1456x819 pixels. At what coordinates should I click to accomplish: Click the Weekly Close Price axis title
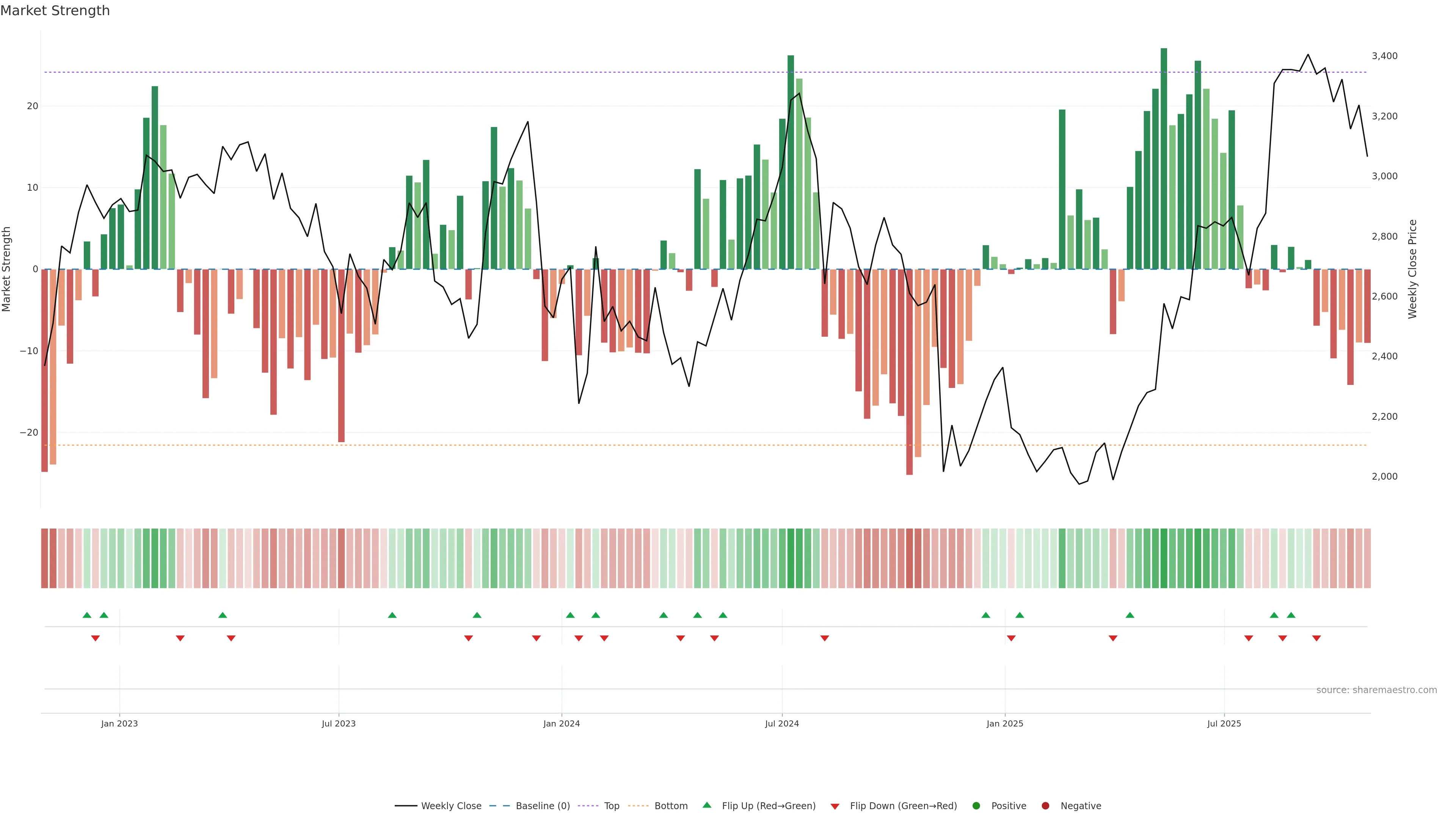[x=1412, y=269]
